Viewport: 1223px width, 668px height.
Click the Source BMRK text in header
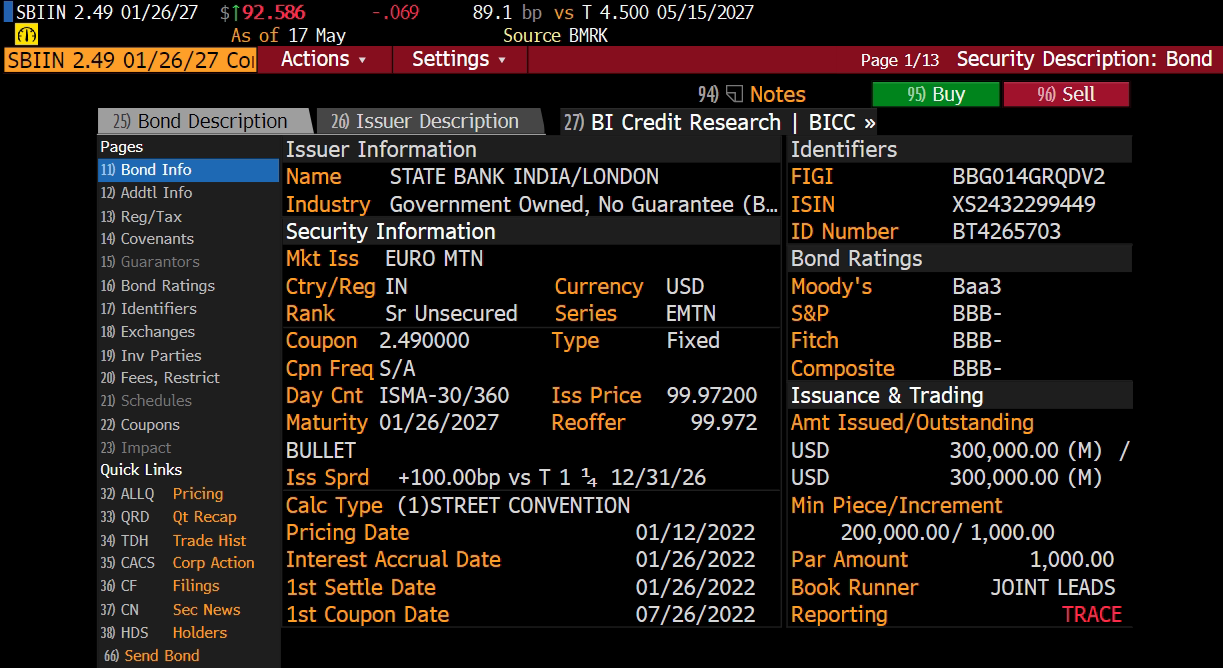point(555,35)
